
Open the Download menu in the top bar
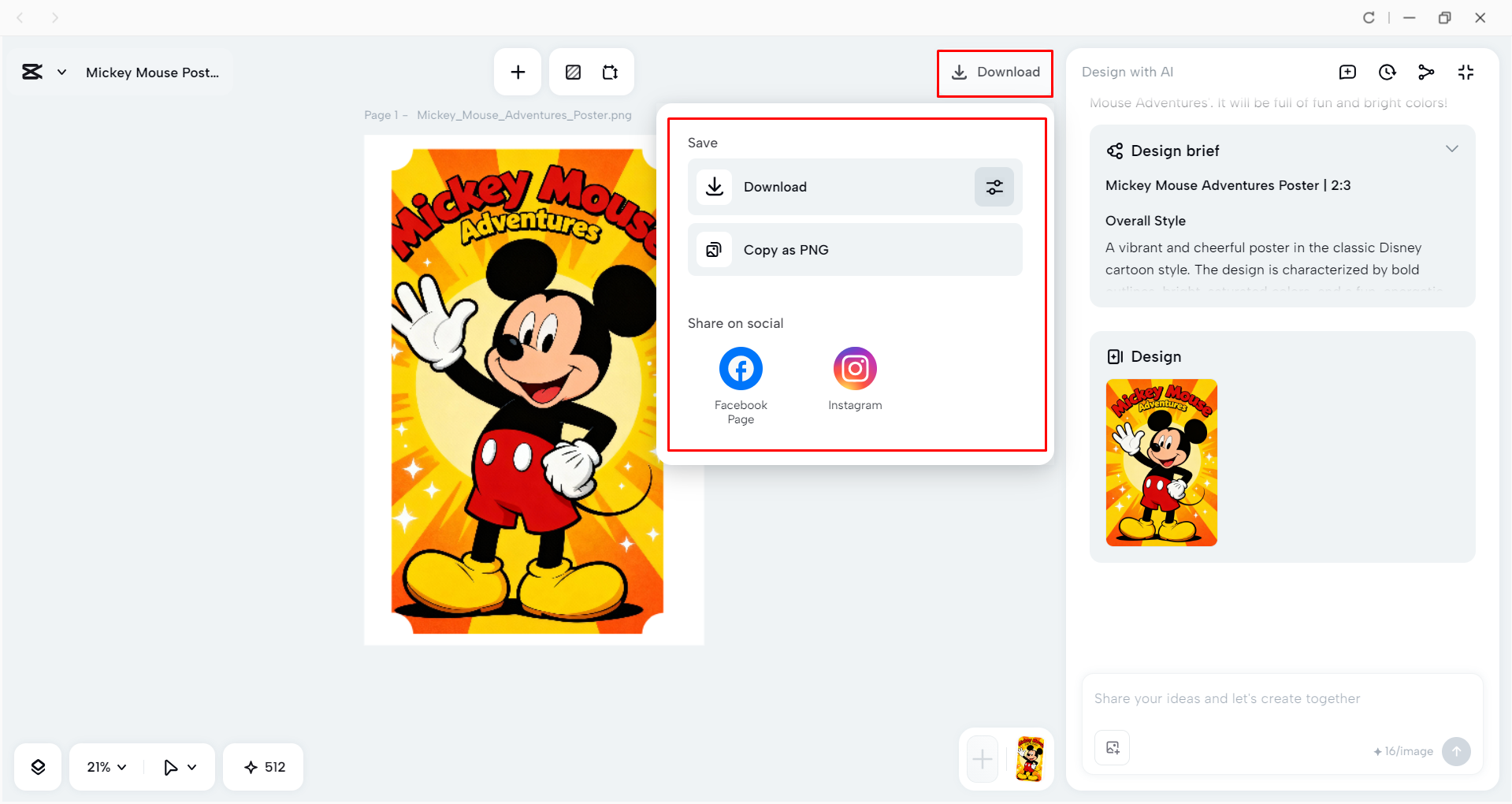pyautogui.click(x=995, y=72)
